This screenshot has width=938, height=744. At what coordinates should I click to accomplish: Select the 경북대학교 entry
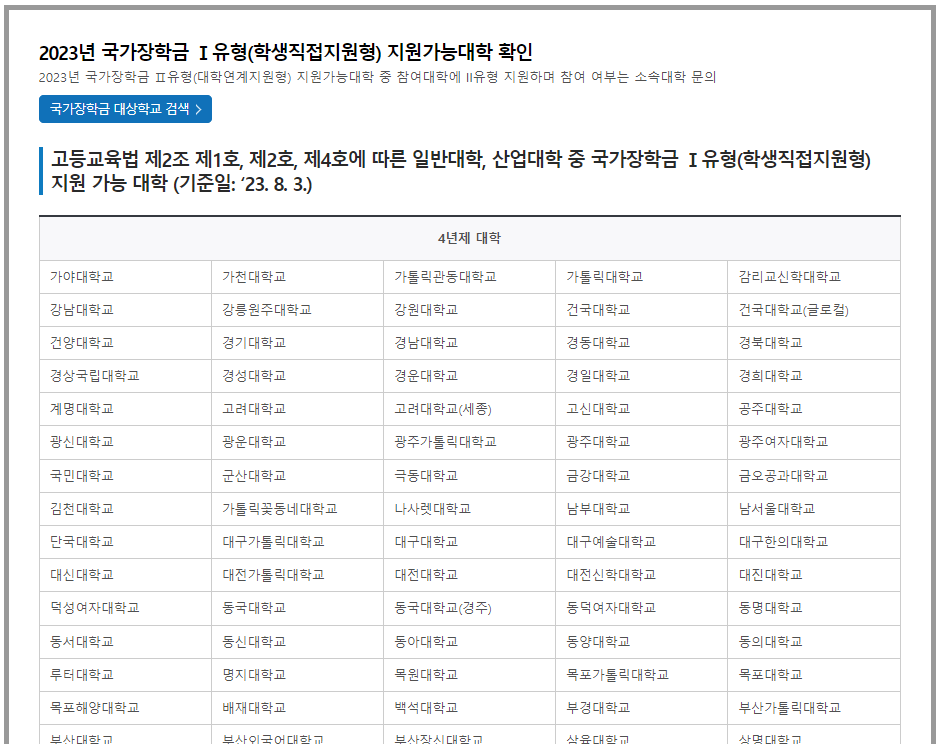[814, 343]
